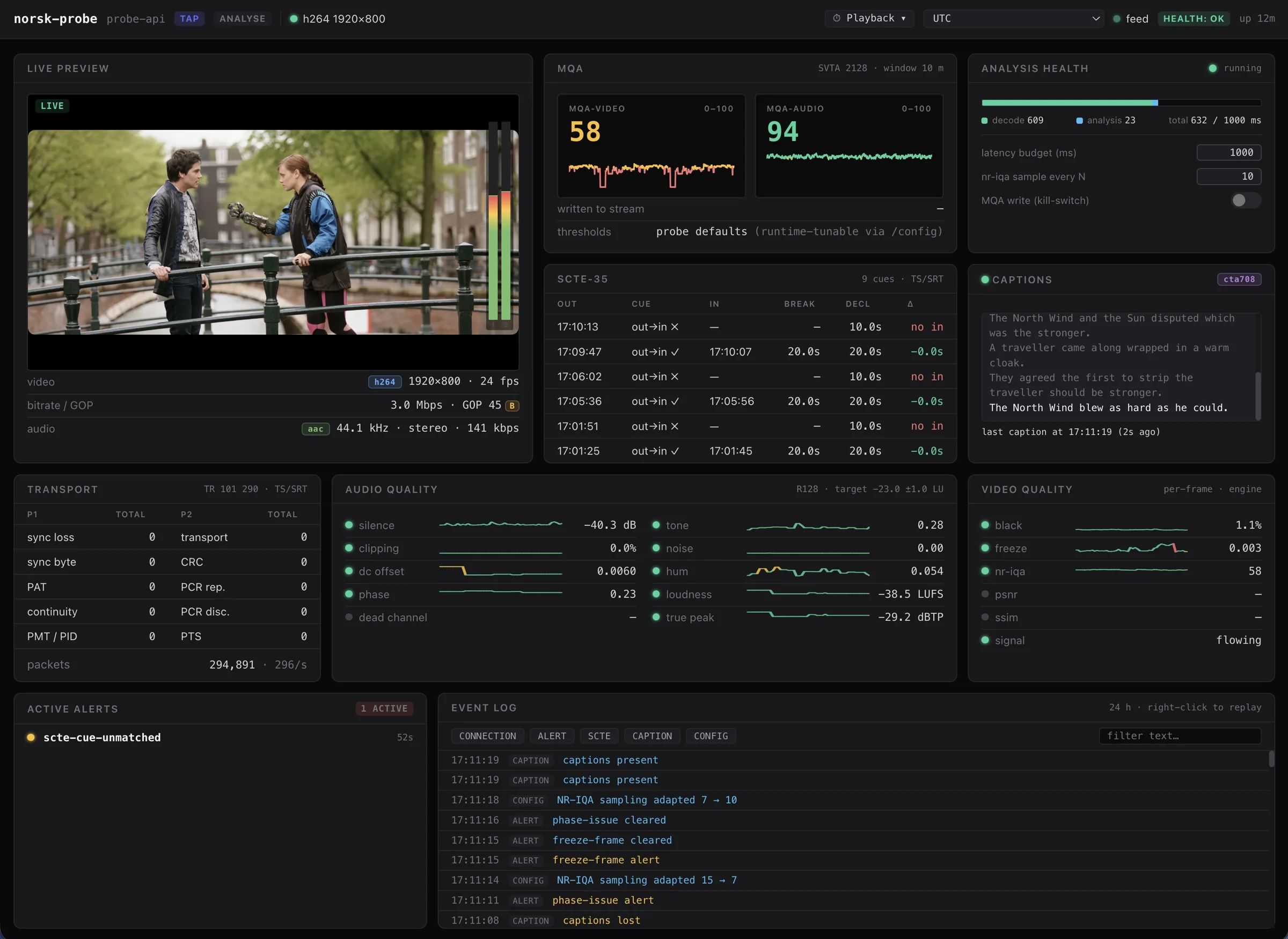Click the cta708 captions badge
Image resolution: width=1288 pixels, height=939 pixels.
(x=1239, y=279)
